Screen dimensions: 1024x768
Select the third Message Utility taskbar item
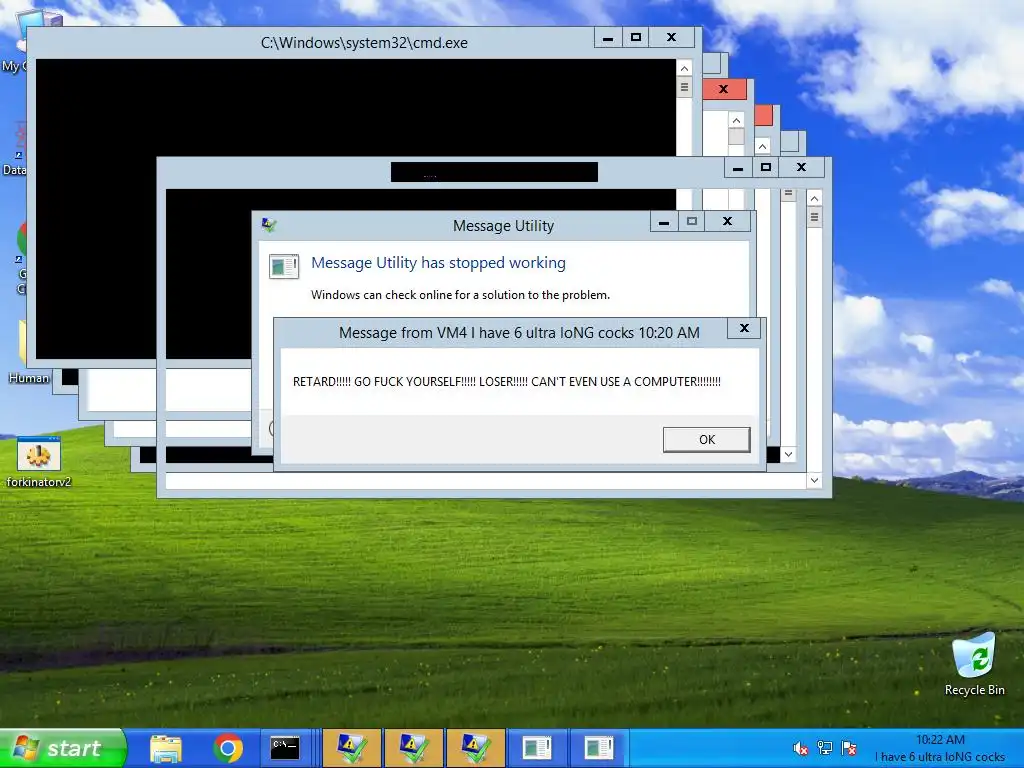[475, 748]
